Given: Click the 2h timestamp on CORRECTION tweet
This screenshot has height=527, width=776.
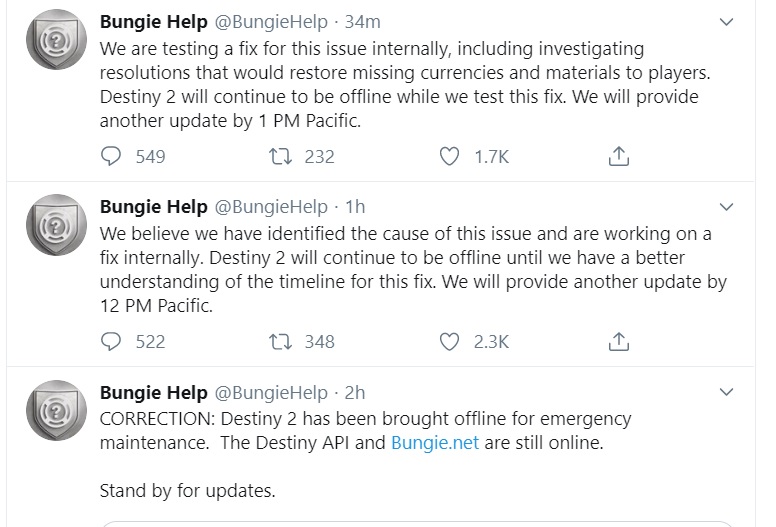Looking at the screenshot, I should click(x=354, y=393).
